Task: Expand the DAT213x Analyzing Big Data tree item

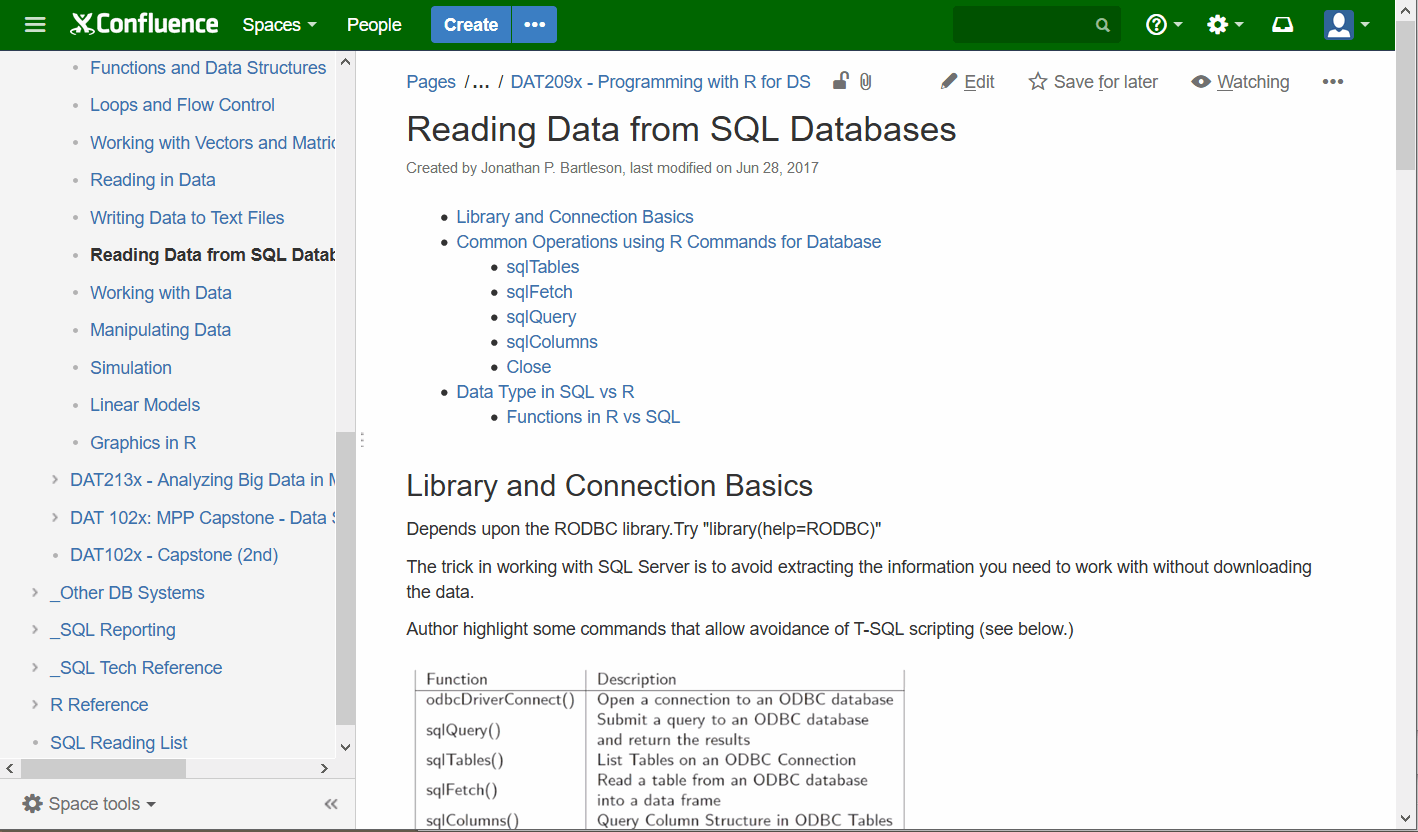Action: [55, 480]
